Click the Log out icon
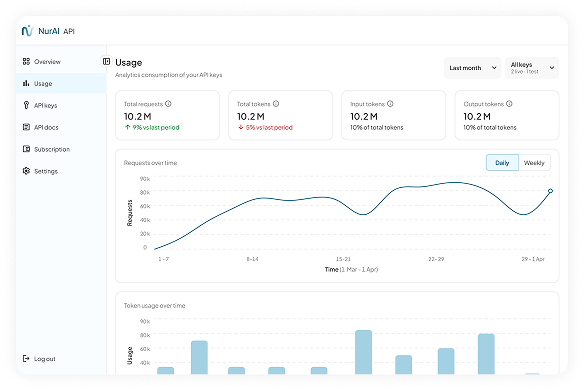Viewport: 584px width, 391px height. pyautogui.click(x=26, y=359)
